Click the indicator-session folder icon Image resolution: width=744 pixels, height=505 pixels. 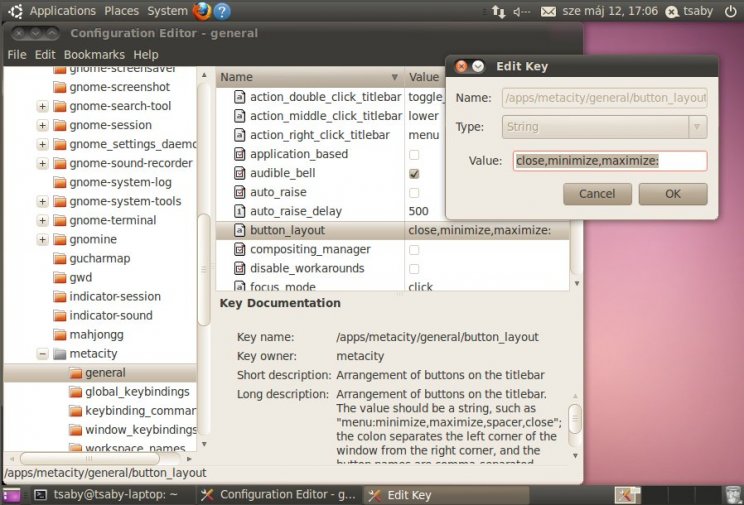click(x=60, y=297)
